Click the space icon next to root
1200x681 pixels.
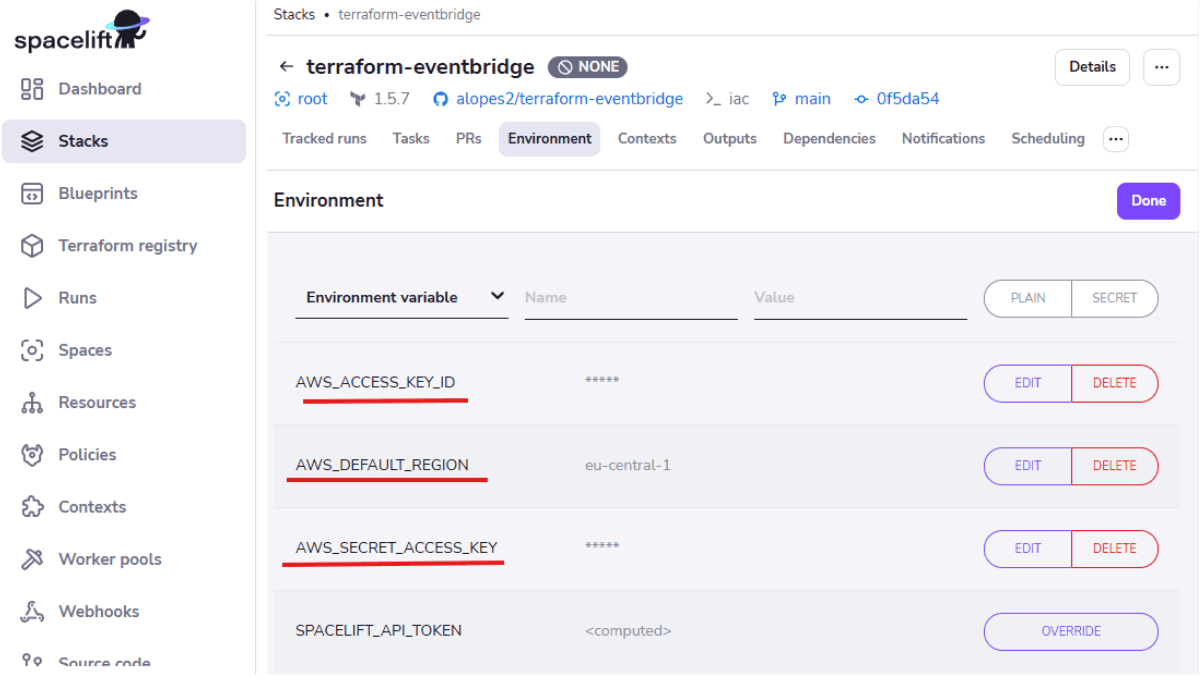coord(282,99)
